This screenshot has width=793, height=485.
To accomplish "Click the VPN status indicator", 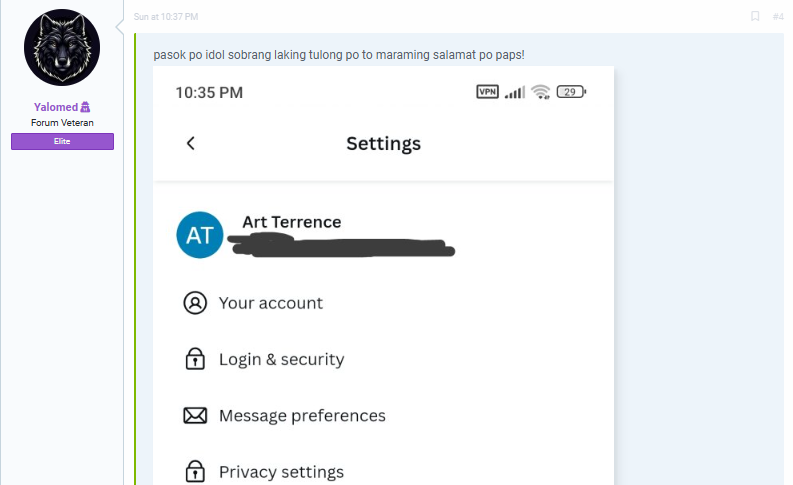I will coord(488,92).
